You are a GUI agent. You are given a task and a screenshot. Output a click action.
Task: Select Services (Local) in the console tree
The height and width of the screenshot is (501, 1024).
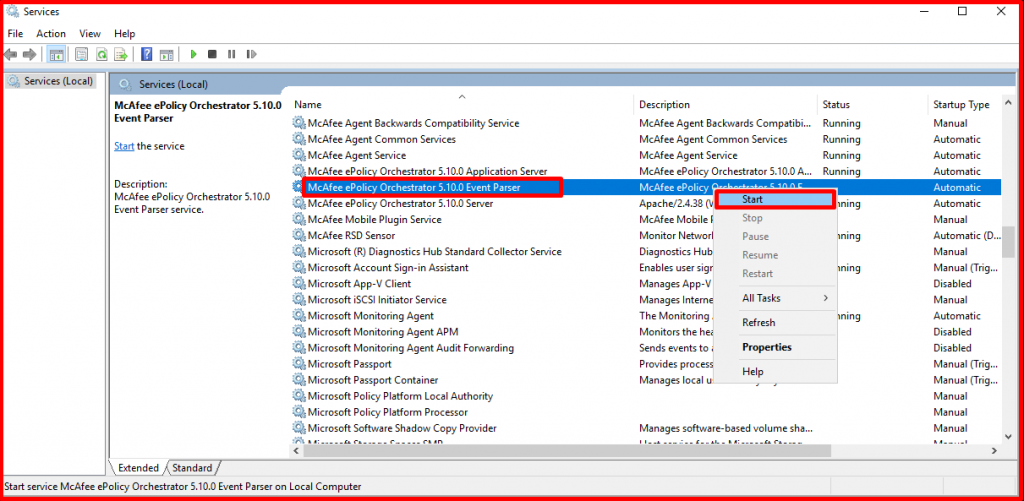[51, 81]
